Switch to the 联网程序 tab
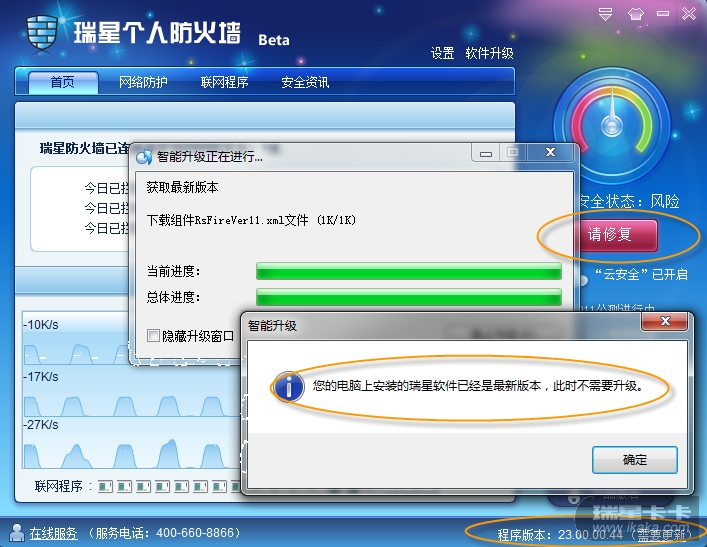 tap(224, 82)
